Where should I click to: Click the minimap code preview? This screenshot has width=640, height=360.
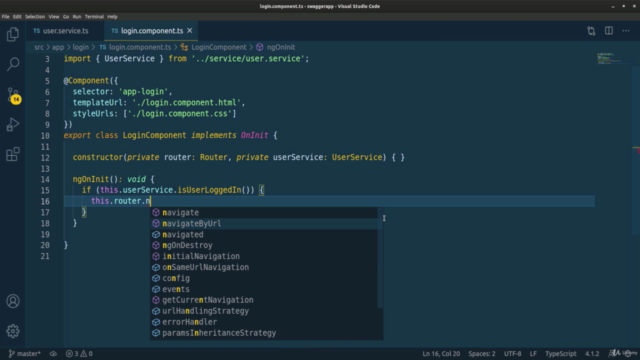[x=610, y=59]
